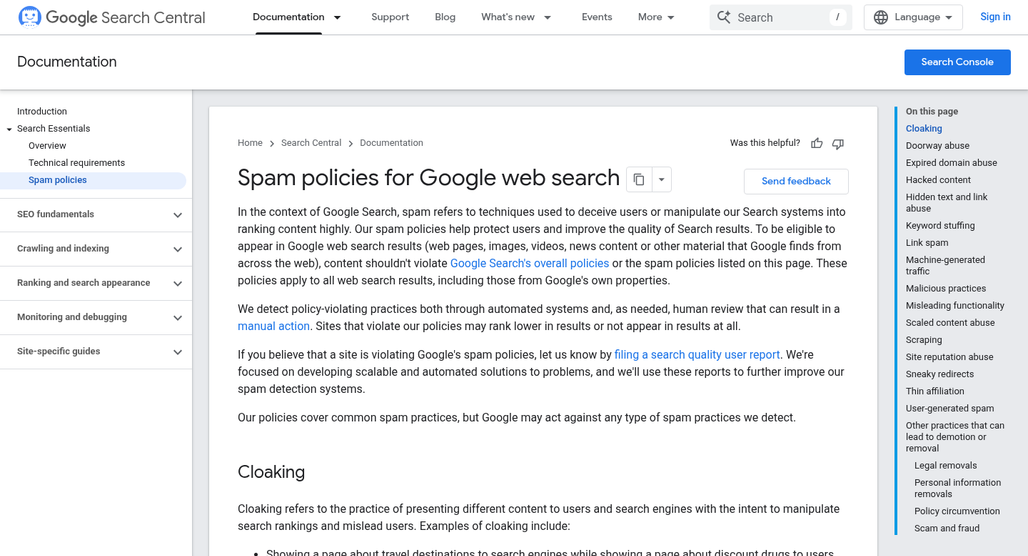
Task: Jump to Scaled content abuse section
Action: pyautogui.click(x=950, y=323)
